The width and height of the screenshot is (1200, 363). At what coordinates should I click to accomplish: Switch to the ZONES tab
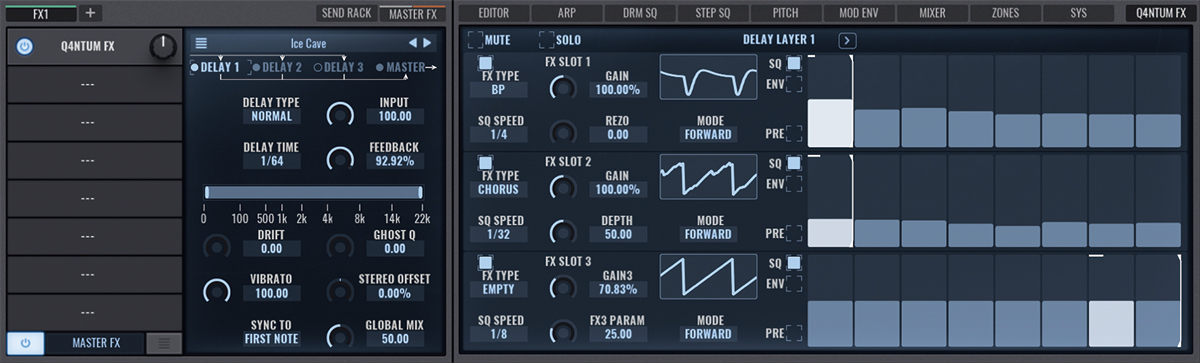point(1005,13)
